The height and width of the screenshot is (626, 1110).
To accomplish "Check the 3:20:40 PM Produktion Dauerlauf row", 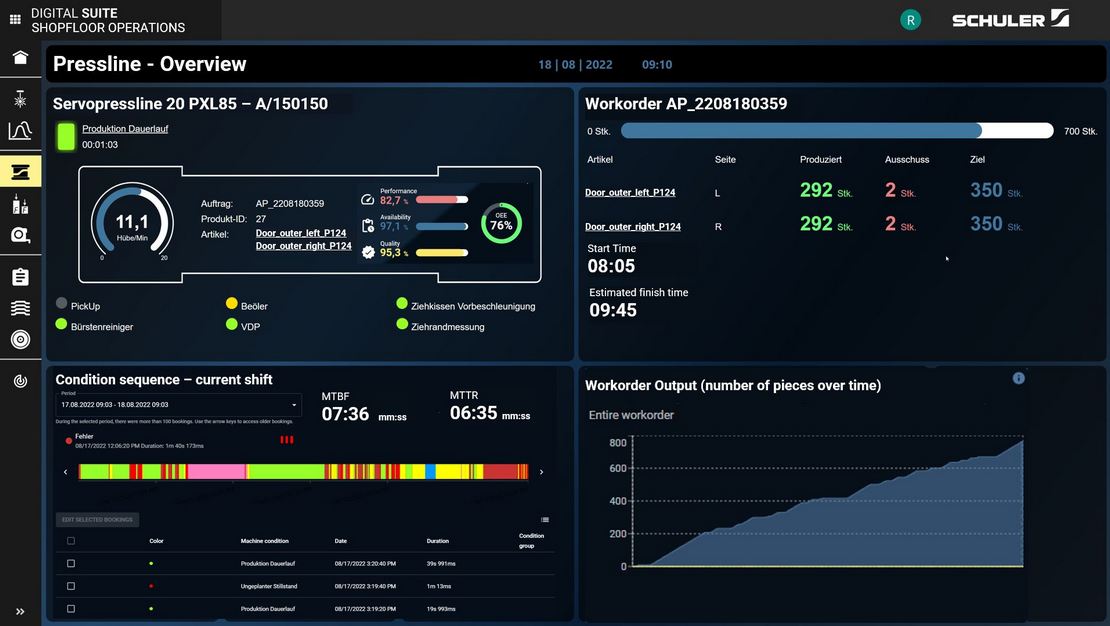I will [x=71, y=564].
